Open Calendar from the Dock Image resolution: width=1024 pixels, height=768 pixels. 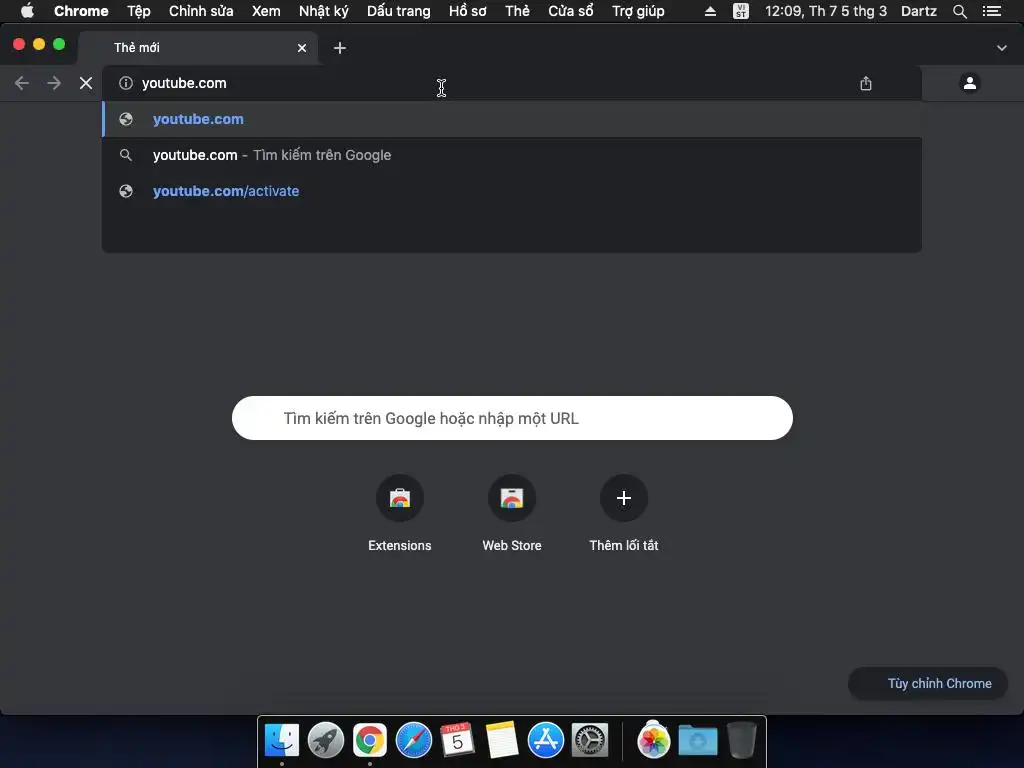(457, 740)
